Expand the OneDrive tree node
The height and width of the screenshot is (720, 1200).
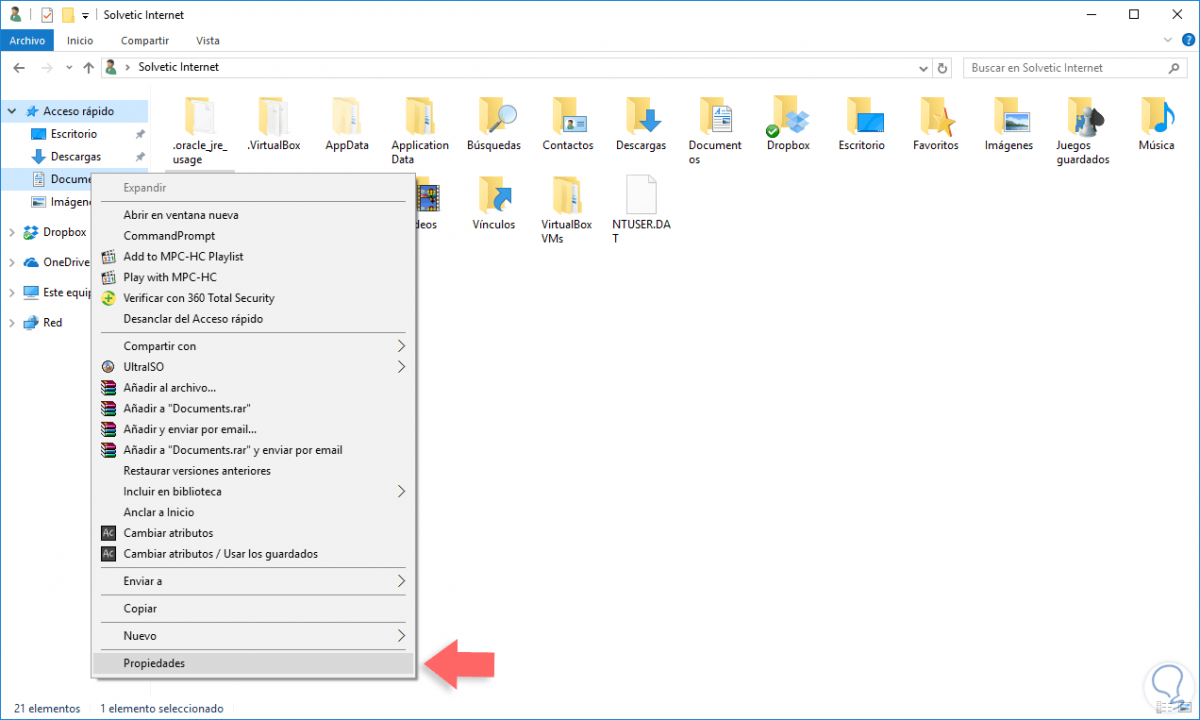pos(12,262)
